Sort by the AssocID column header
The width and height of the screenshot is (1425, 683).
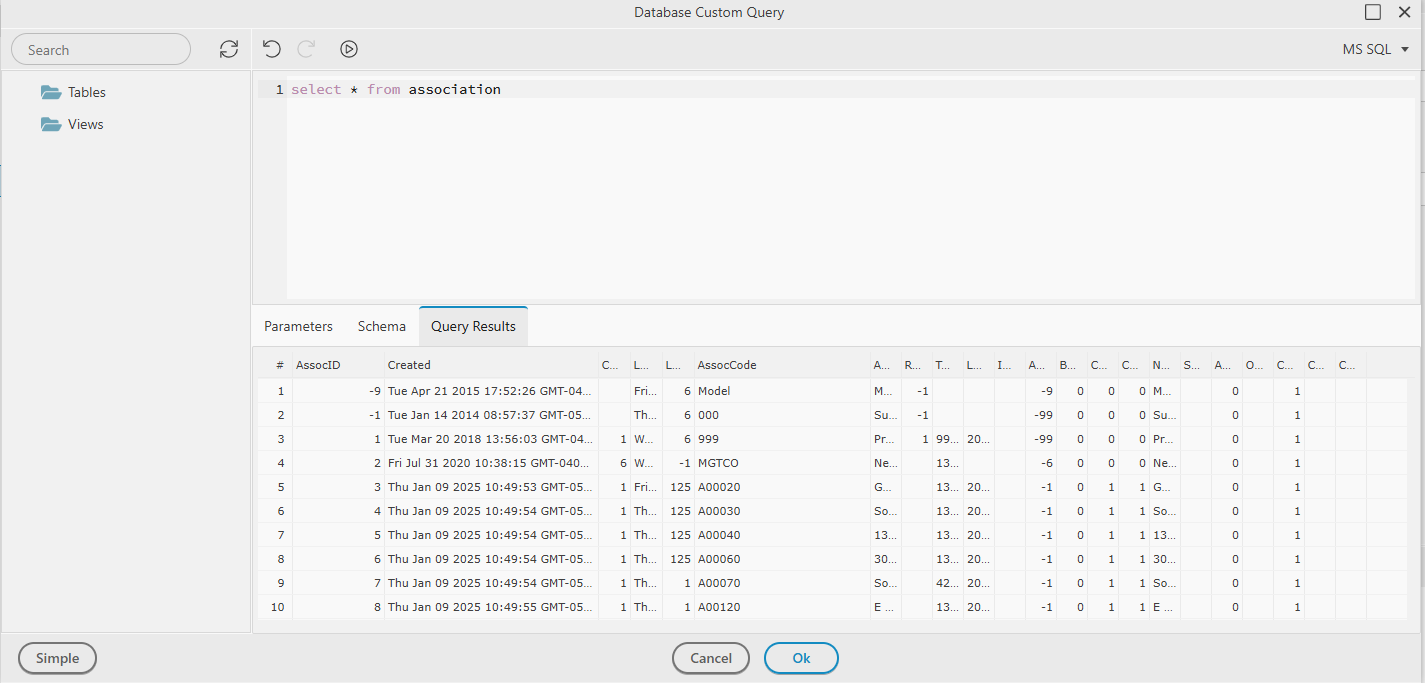[x=337, y=365]
